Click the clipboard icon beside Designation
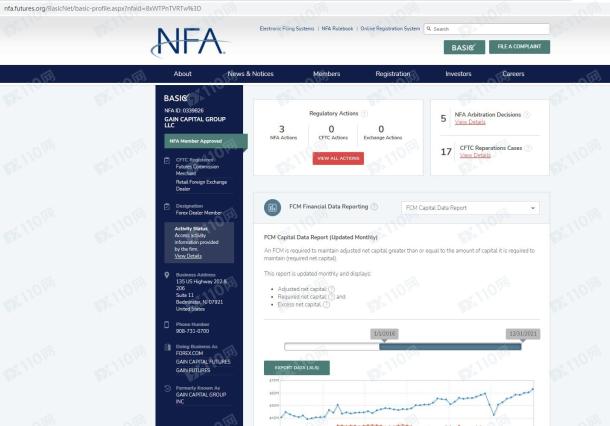This screenshot has width=610, height=426. [167, 207]
